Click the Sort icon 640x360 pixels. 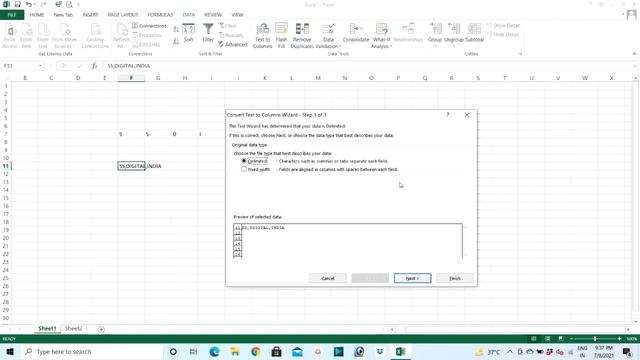188,33
